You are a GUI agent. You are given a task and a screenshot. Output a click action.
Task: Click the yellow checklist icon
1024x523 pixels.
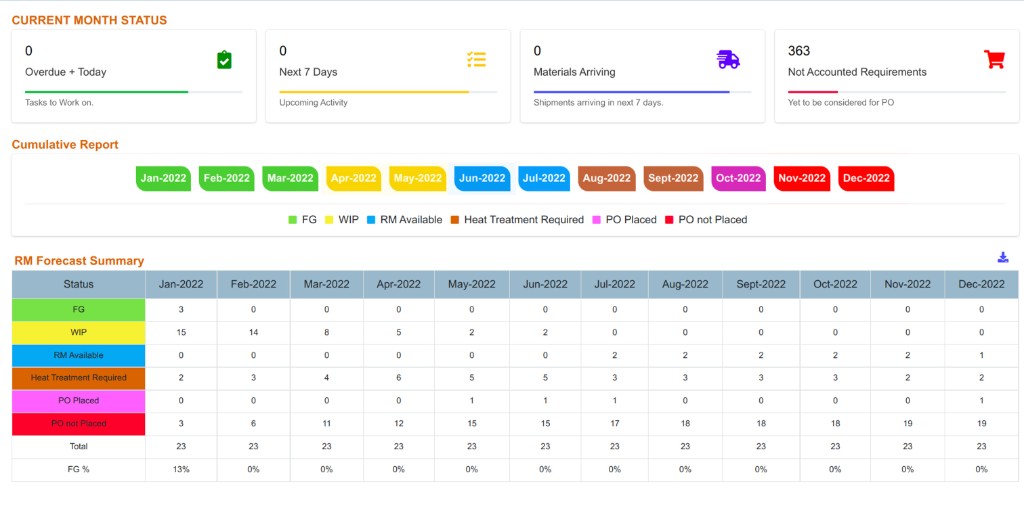tap(476, 59)
